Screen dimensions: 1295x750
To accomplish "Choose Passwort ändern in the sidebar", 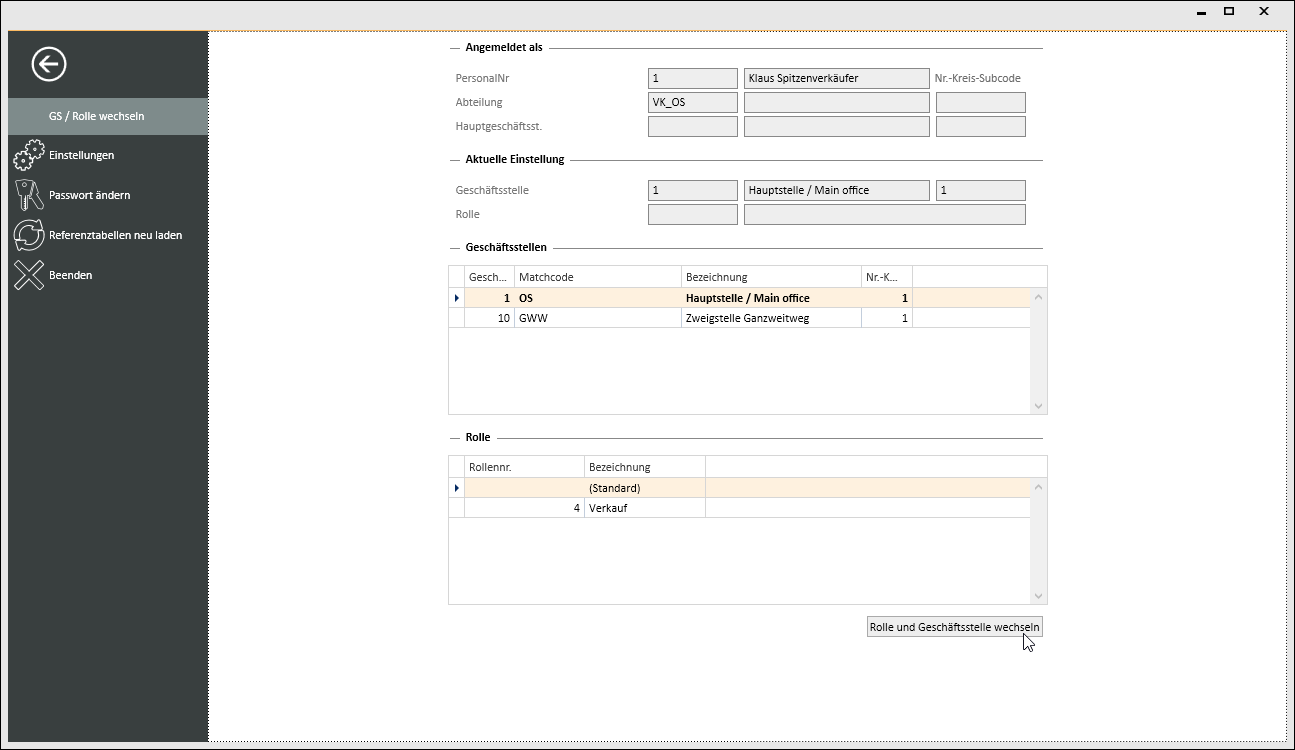I will (108, 195).
